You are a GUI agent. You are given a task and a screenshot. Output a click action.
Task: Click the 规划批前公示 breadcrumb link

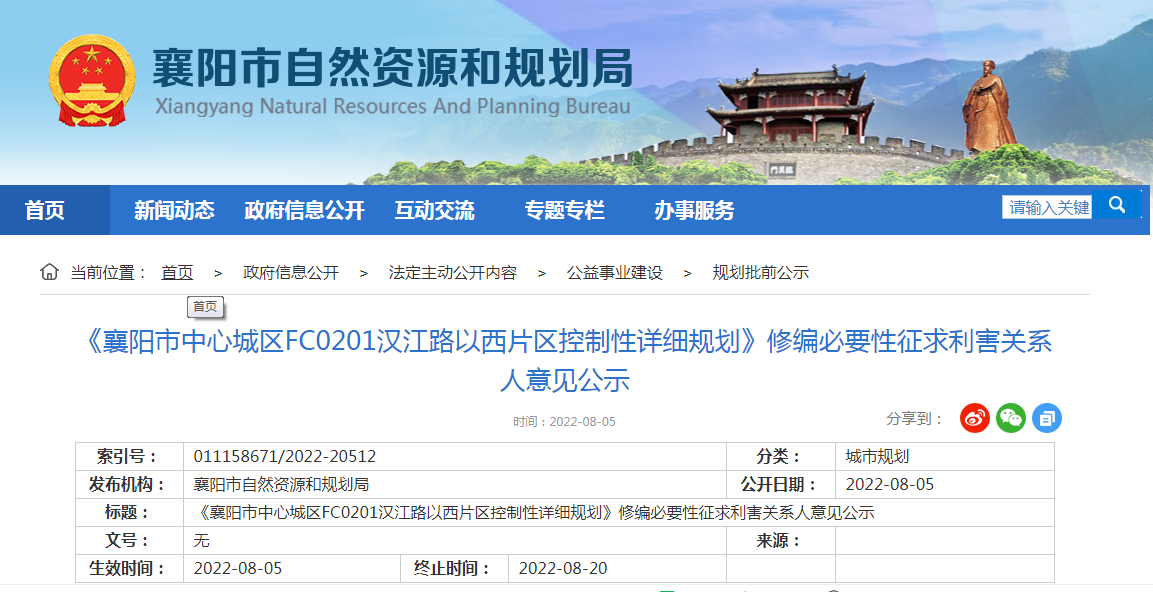point(760,273)
